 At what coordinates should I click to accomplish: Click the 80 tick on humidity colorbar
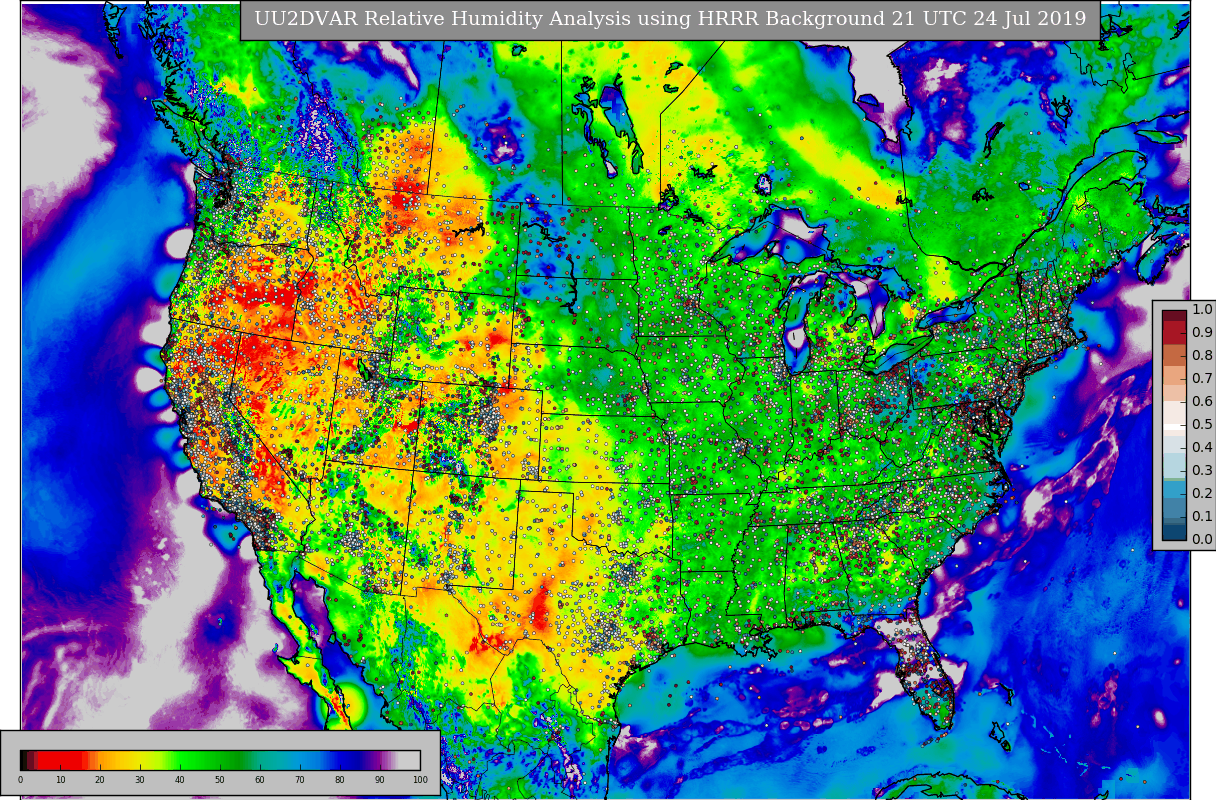pos(340,780)
